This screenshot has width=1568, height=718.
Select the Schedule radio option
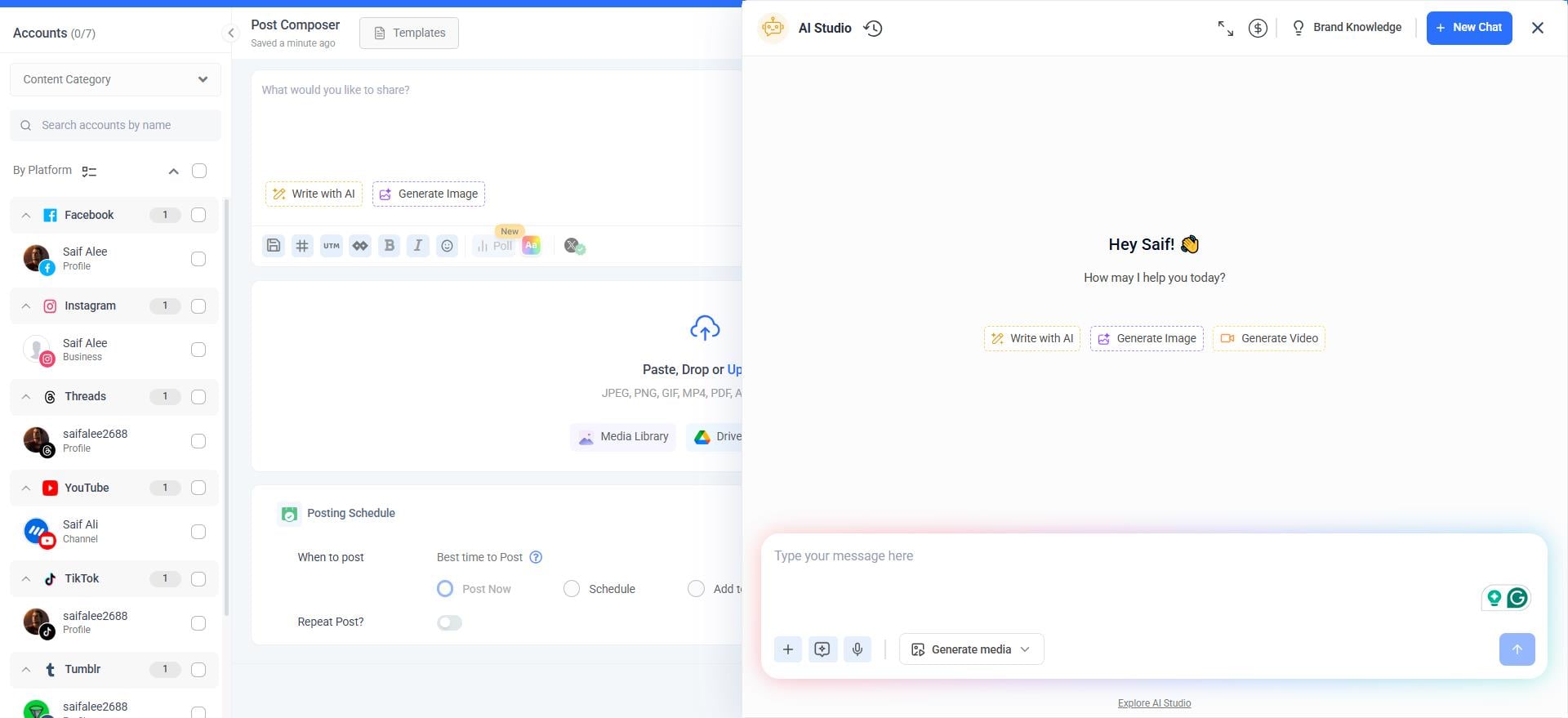(x=572, y=589)
